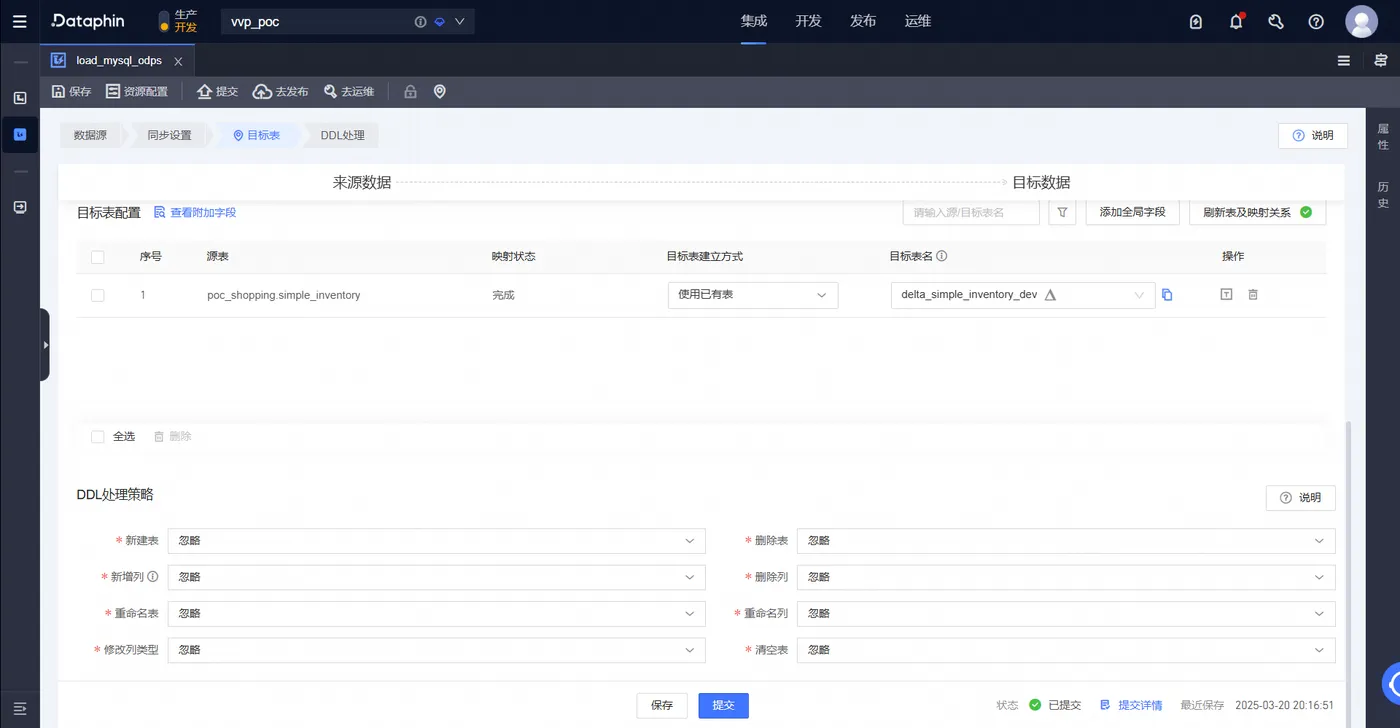Open the wrench settings icon in header
The image size is (1400, 728).
pyautogui.click(x=1276, y=21)
